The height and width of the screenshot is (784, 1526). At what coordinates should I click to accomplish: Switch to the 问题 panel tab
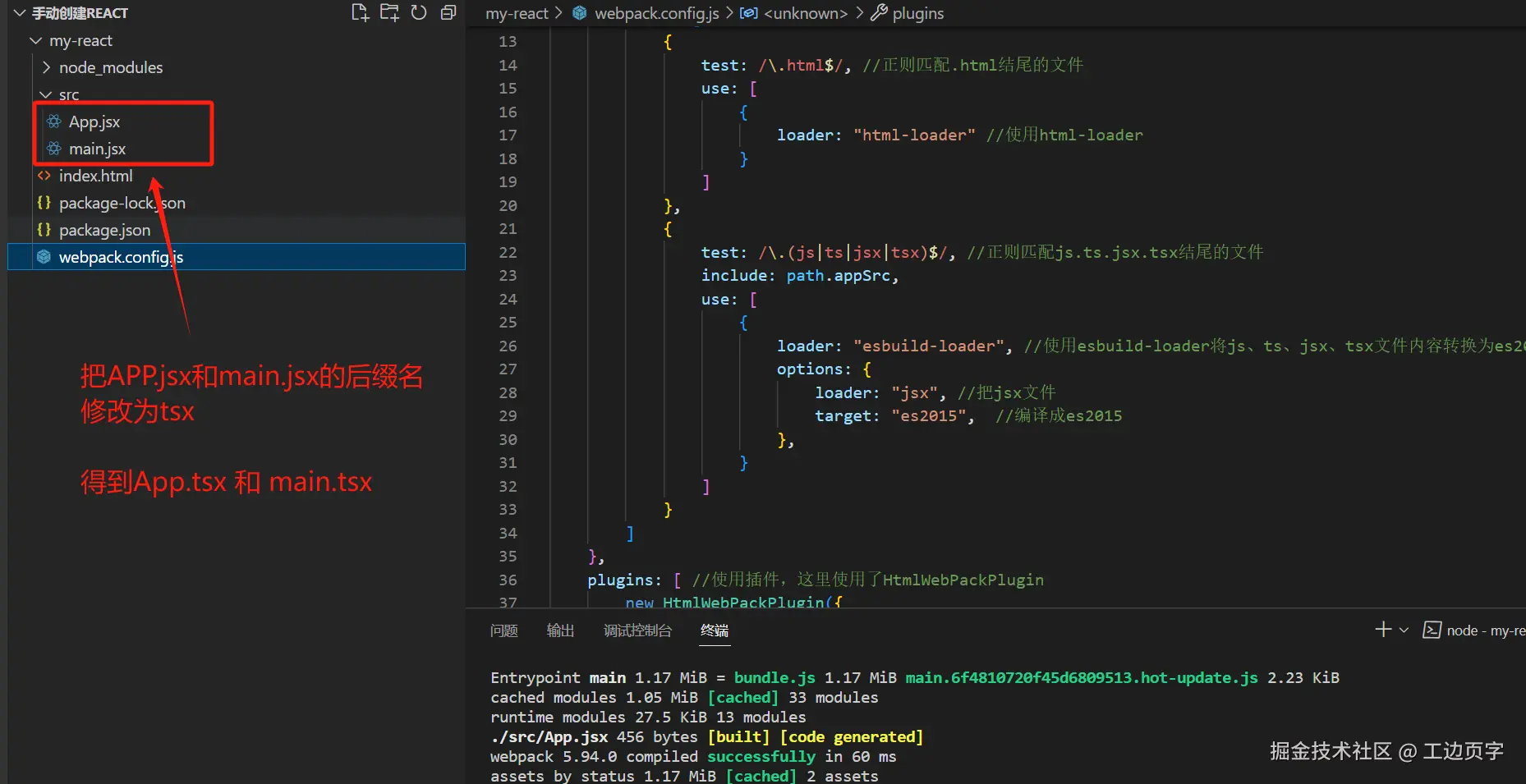[x=504, y=630]
